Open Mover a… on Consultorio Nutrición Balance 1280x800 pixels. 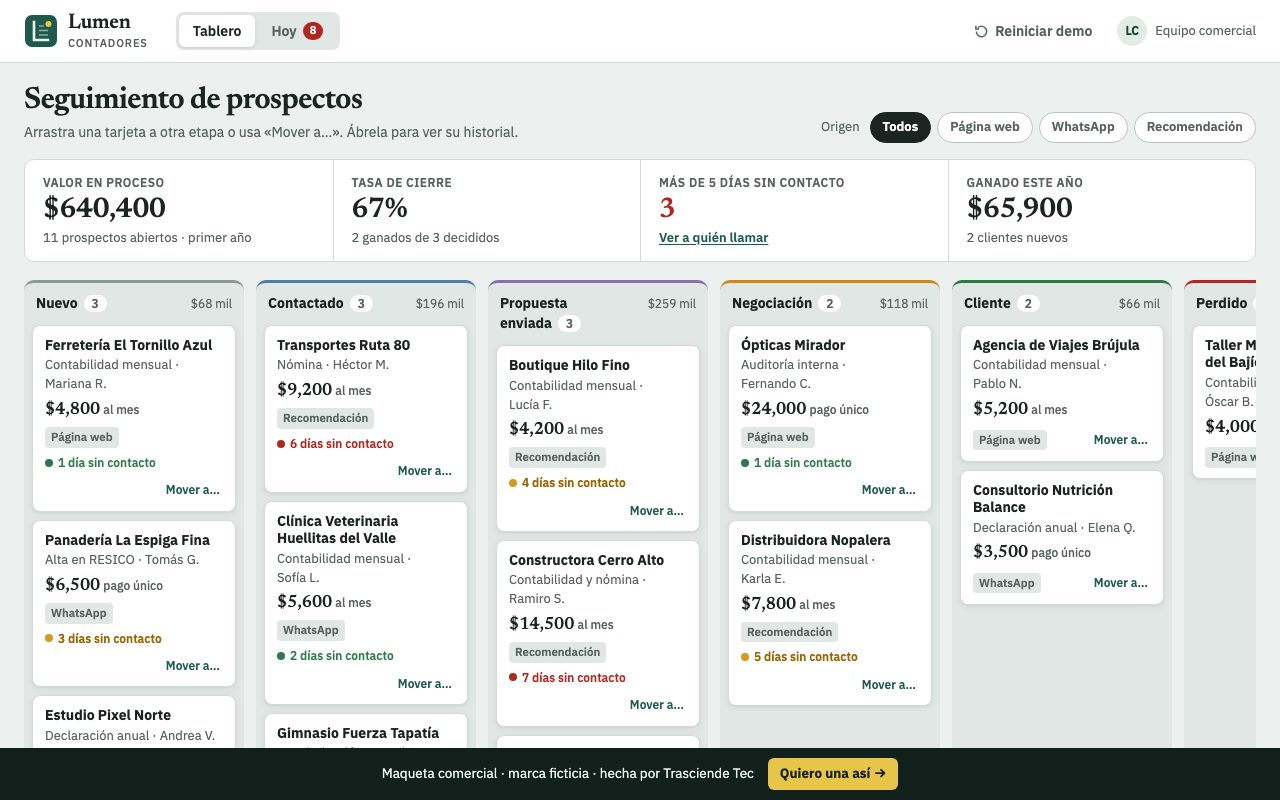(x=1121, y=583)
